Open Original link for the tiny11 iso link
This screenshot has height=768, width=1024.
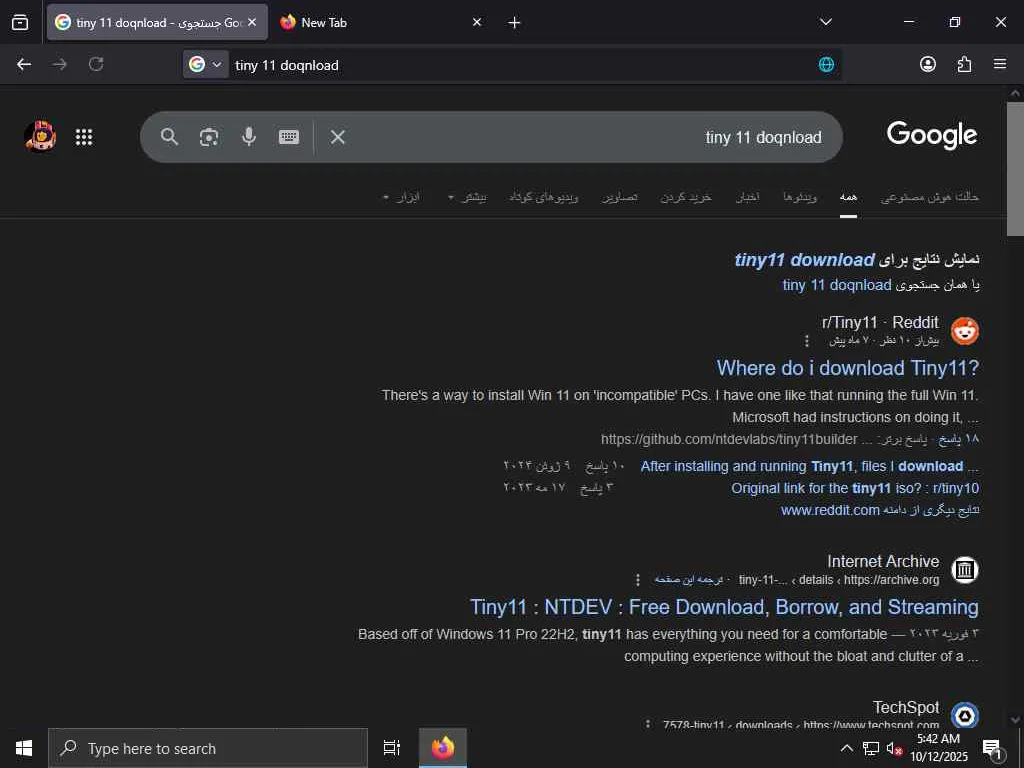coord(855,488)
